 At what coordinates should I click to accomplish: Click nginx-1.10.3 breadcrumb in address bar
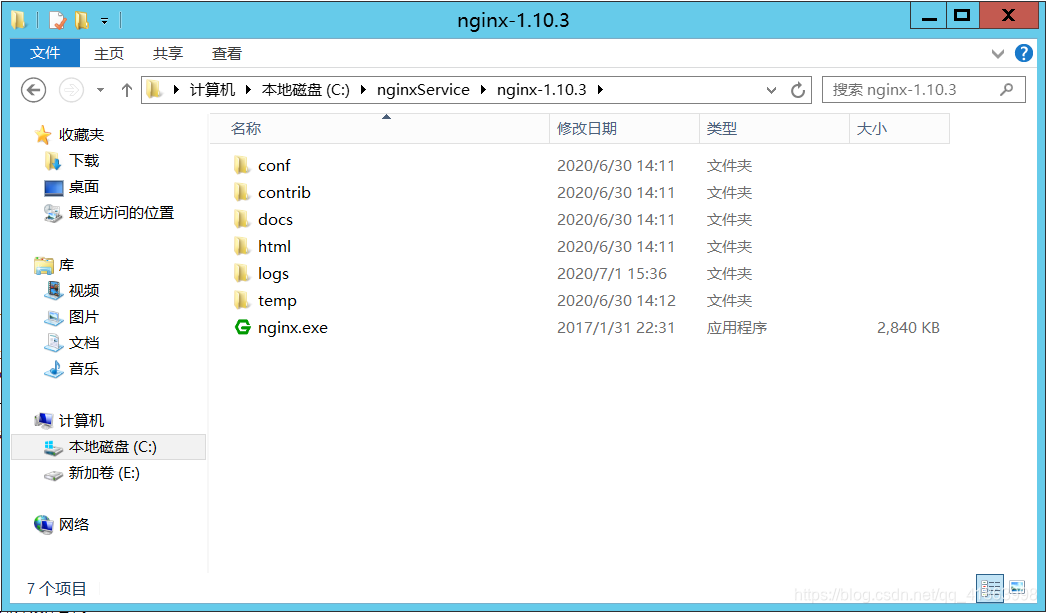click(x=542, y=89)
